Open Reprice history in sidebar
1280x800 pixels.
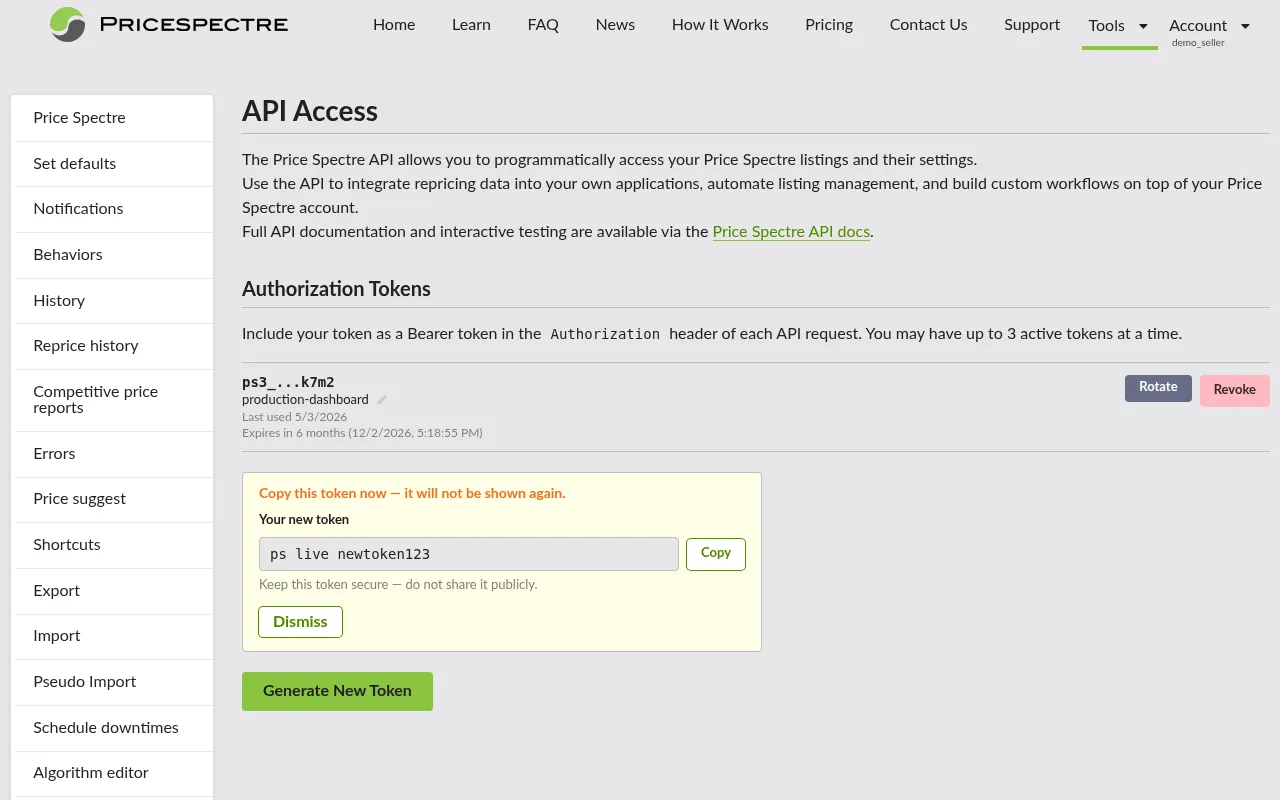(114, 346)
